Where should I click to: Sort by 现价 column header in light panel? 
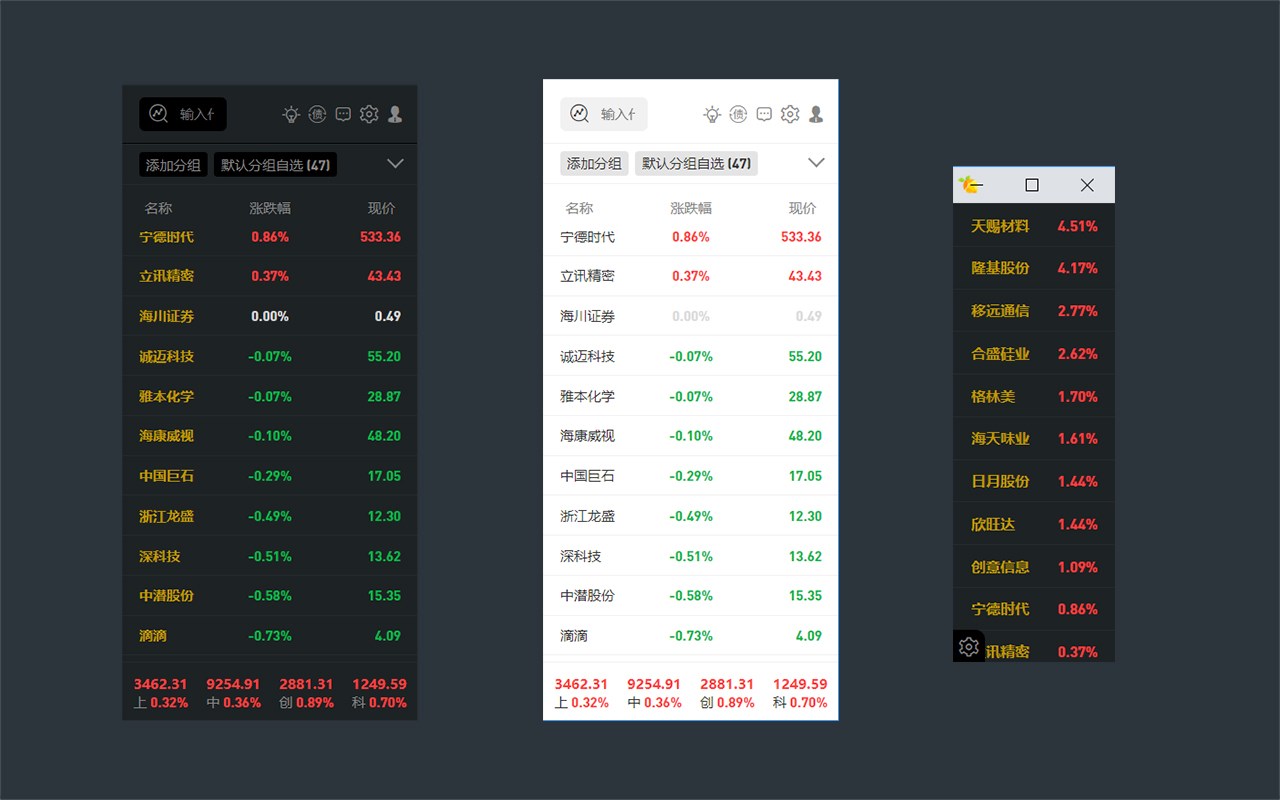click(x=802, y=208)
